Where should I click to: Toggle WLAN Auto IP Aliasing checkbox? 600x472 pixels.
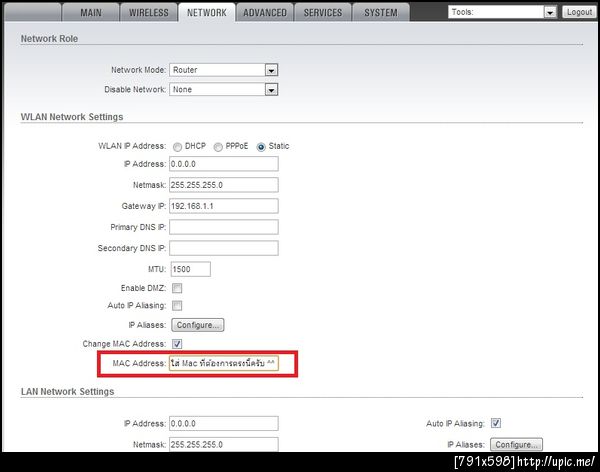[177, 306]
